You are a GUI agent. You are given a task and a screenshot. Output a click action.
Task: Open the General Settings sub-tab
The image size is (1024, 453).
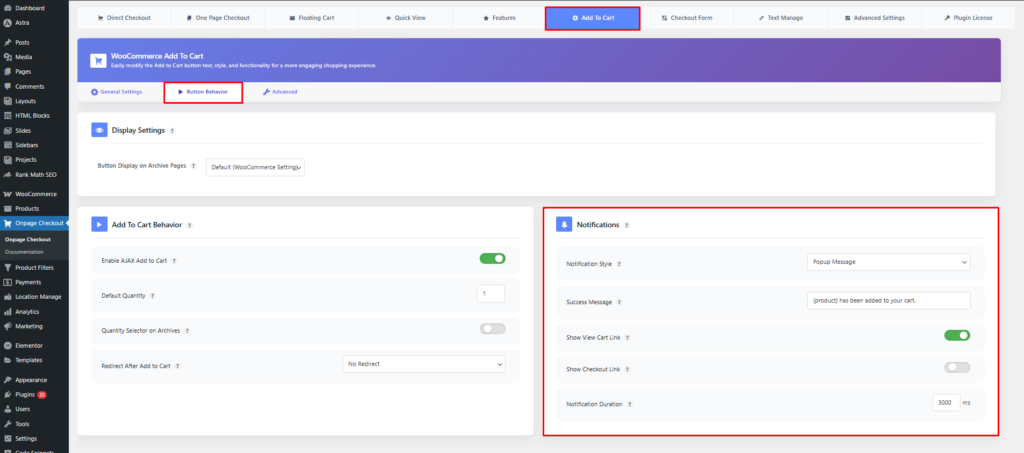(x=116, y=92)
